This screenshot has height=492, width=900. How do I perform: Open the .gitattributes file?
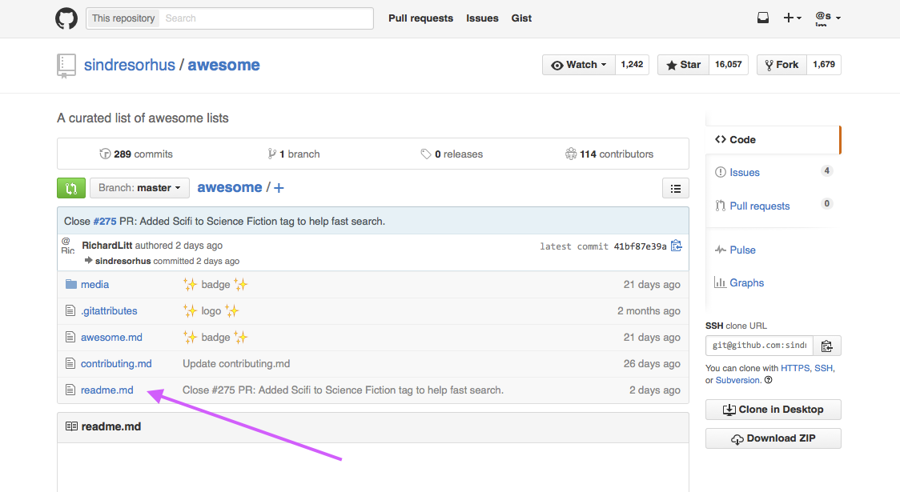click(x=109, y=311)
